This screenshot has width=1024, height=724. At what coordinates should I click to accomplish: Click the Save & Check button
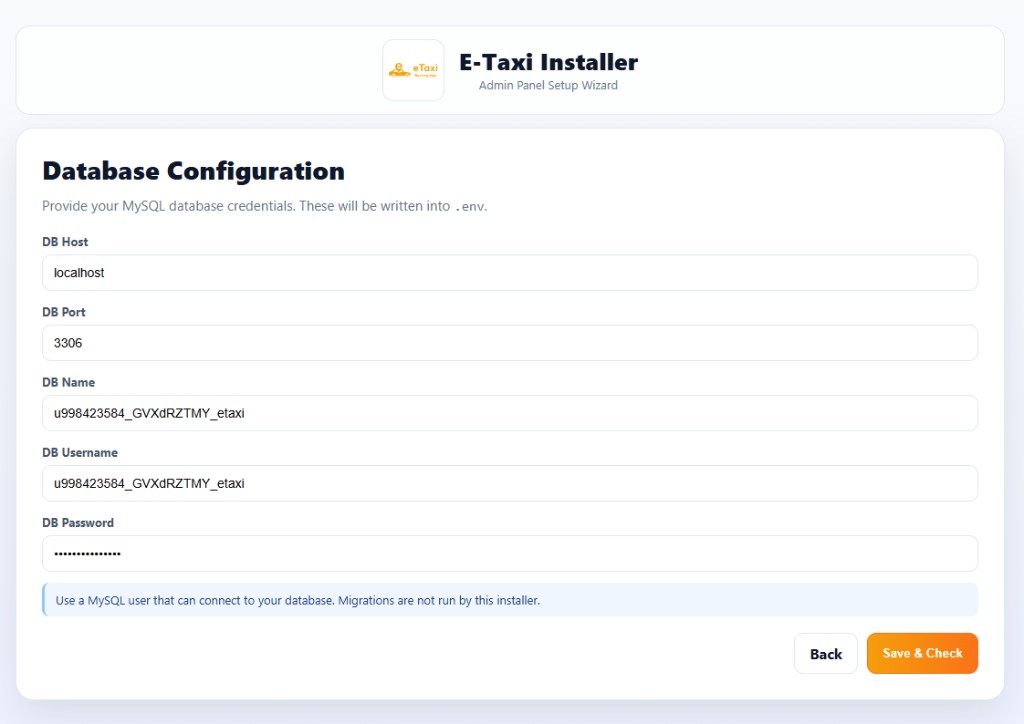[x=922, y=653]
